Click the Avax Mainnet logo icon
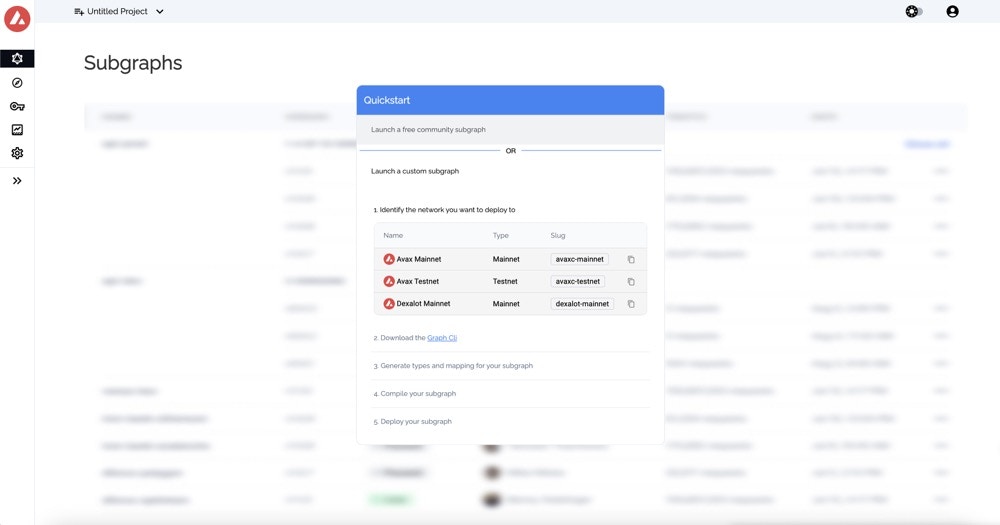 [x=389, y=259]
